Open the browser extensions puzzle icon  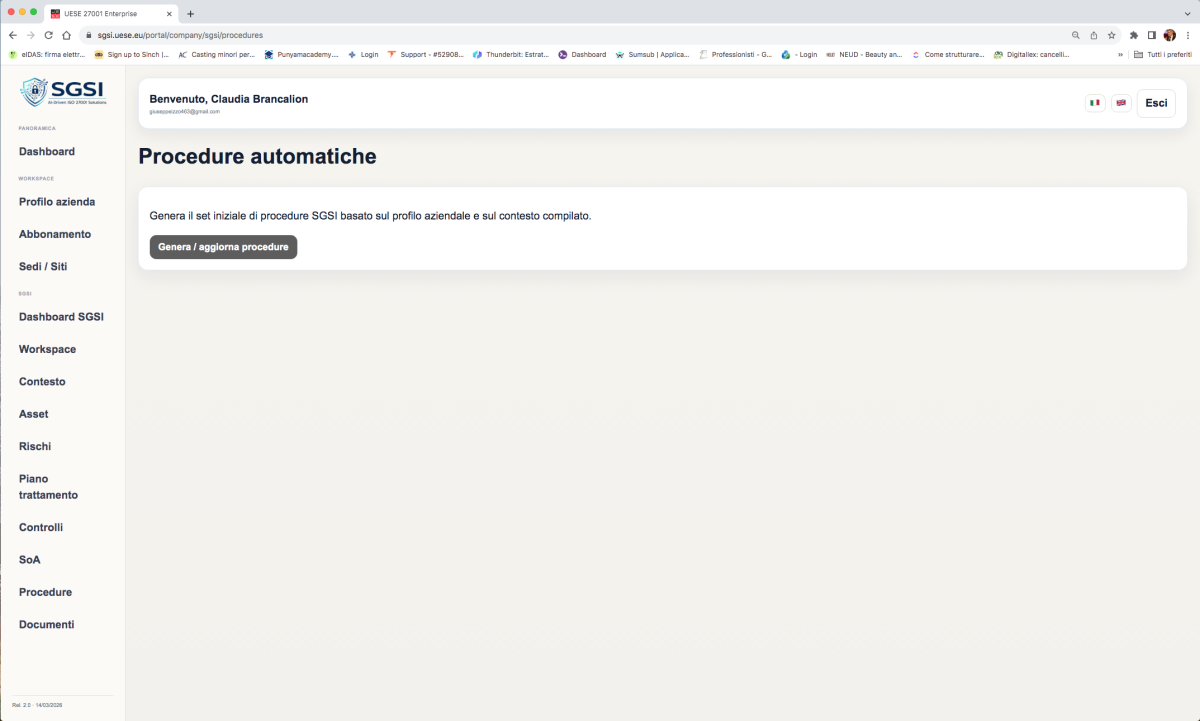coord(1134,35)
